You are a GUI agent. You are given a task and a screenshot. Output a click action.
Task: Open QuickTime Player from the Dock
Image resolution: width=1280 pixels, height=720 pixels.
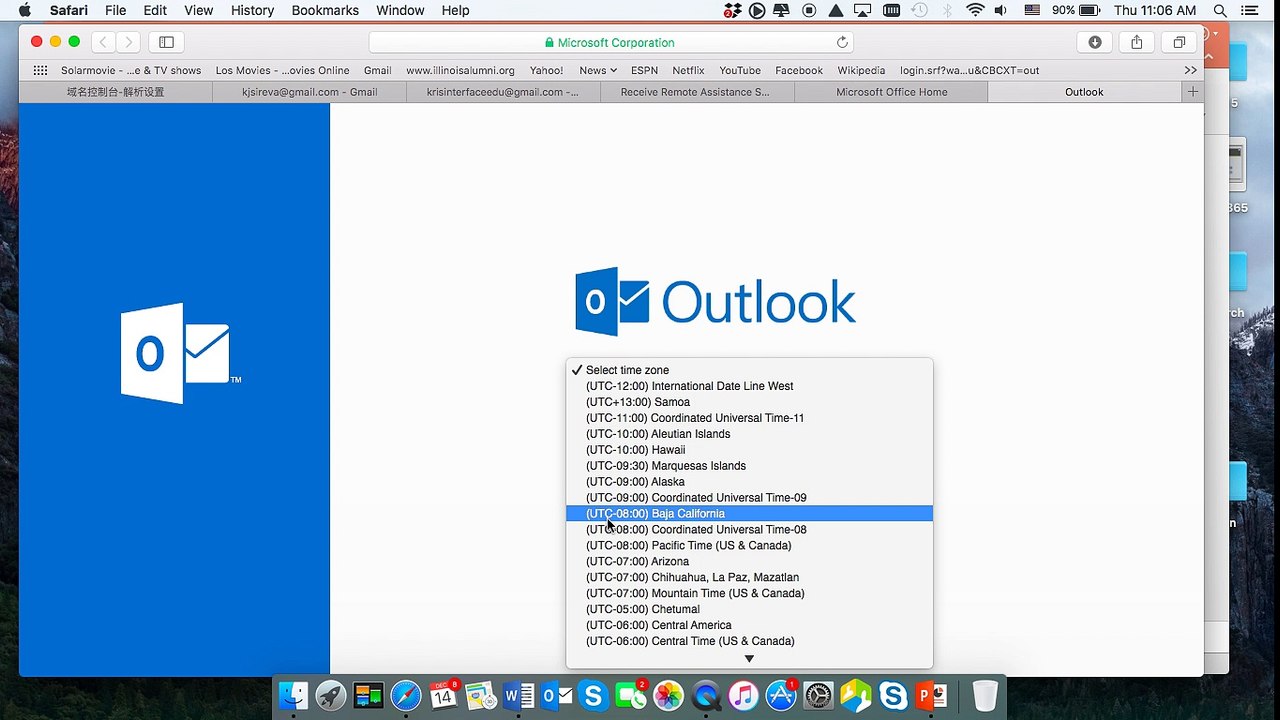point(706,695)
